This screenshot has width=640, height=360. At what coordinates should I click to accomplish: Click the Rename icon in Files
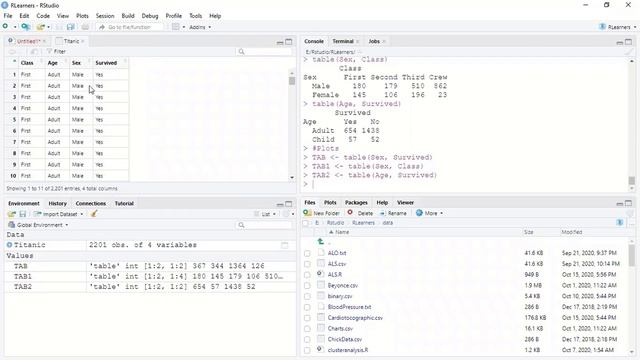click(382, 213)
